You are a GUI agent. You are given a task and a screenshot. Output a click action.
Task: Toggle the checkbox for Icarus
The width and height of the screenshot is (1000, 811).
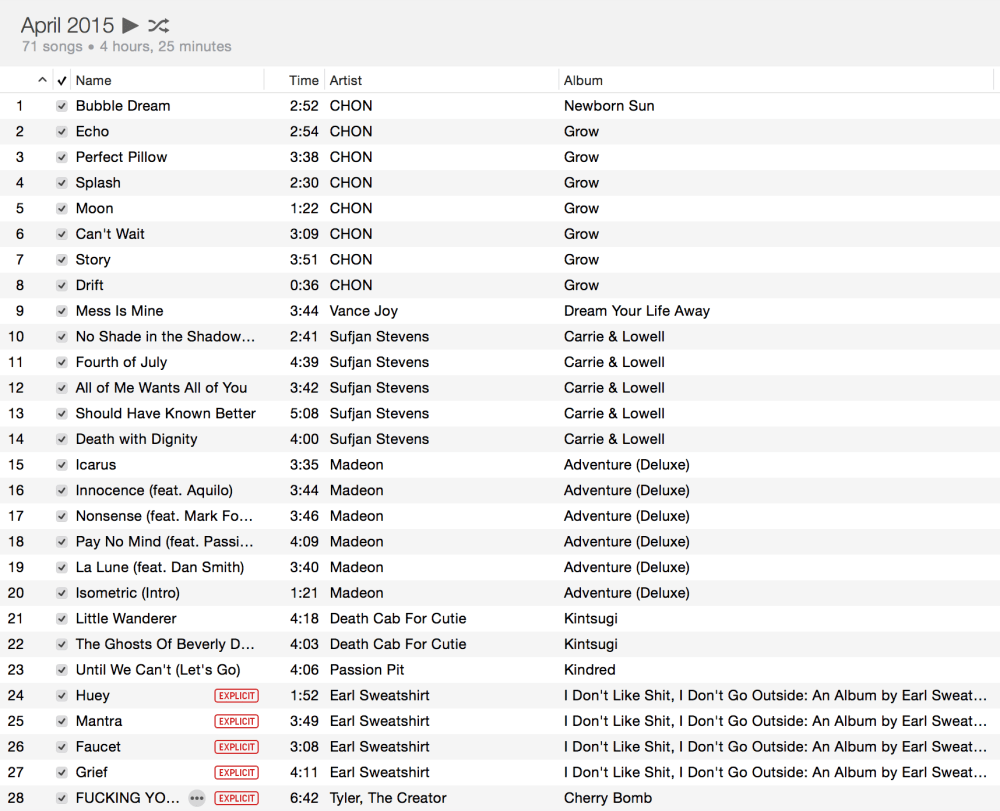pyautogui.click(x=62, y=465)
